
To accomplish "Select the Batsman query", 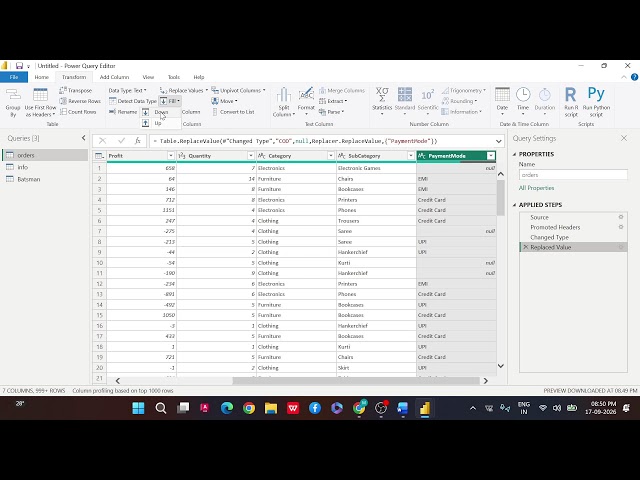I will [x=45, y=179].
